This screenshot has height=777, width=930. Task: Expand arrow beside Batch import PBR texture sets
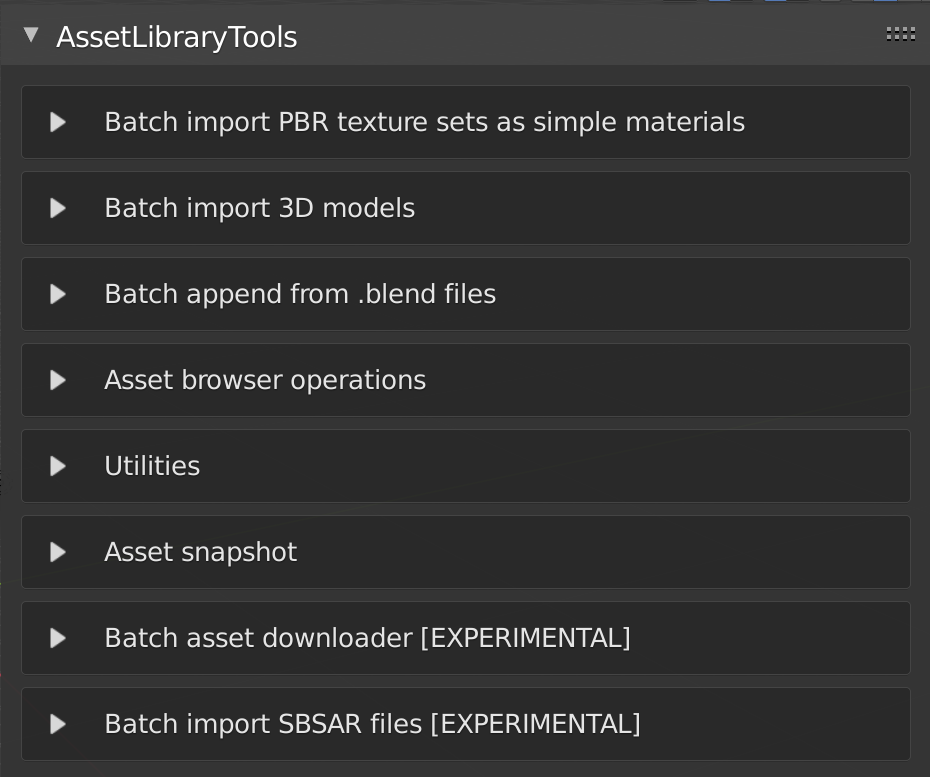pyautogui.click(x=58, y=122)
